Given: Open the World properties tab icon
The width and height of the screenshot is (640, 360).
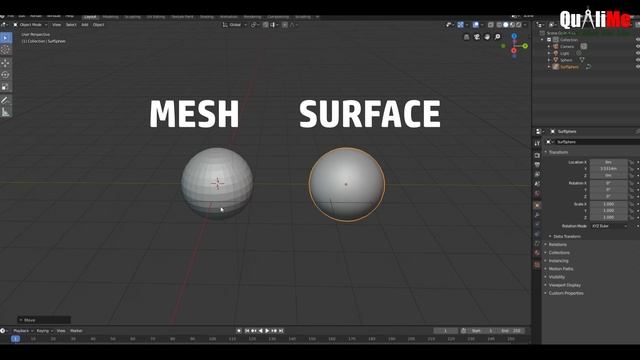Looking at the screenshot, I should pos(537,194).
